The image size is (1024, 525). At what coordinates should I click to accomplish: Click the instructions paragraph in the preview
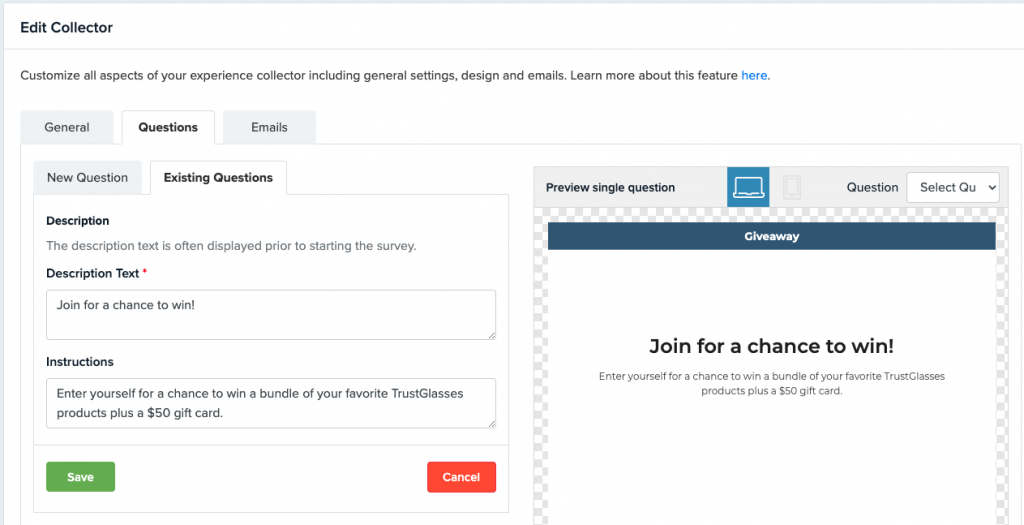coord(771,383)
